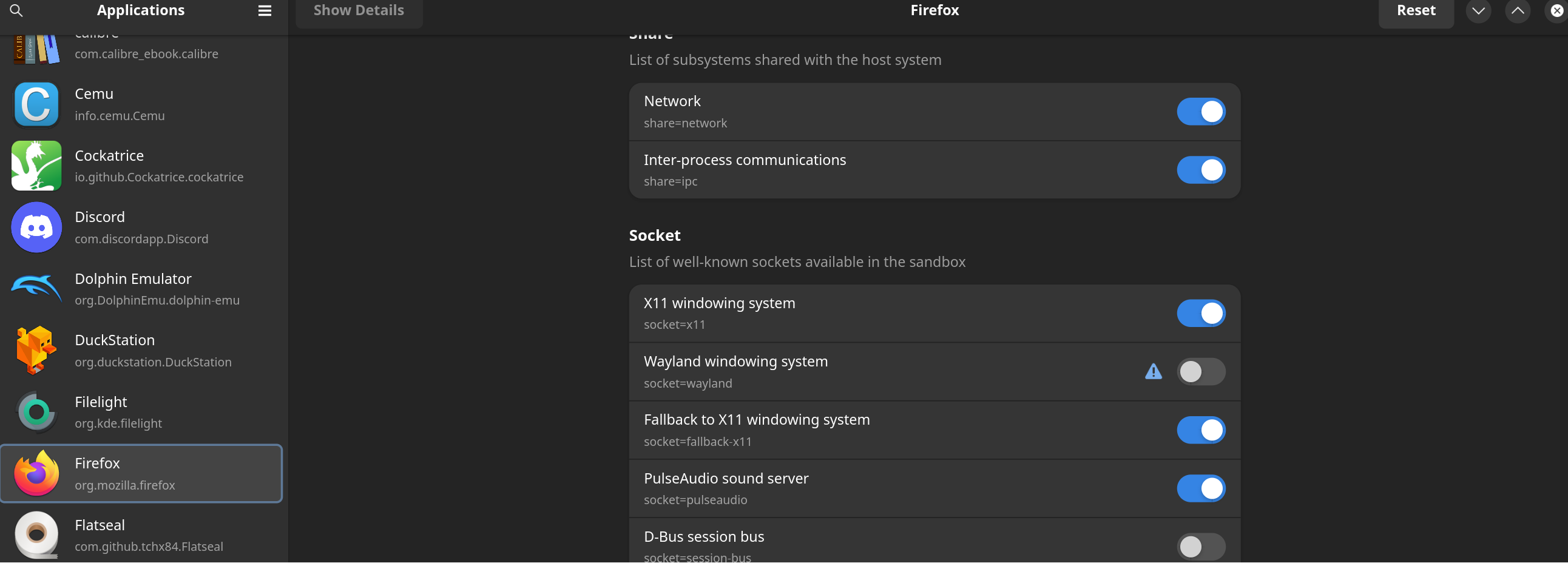The height and width of the screenshot is (563, 1568).
Task: Enable the D-Bus session bus toggle
Action: click(x=1200, y=546)
